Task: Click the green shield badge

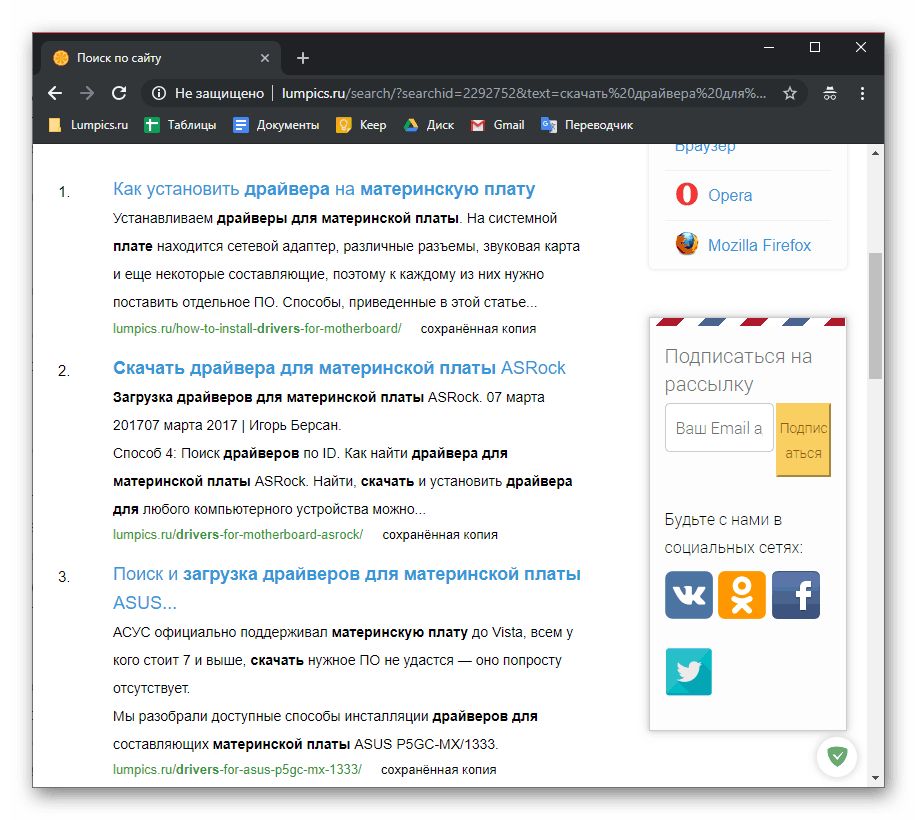Action: 837,756
